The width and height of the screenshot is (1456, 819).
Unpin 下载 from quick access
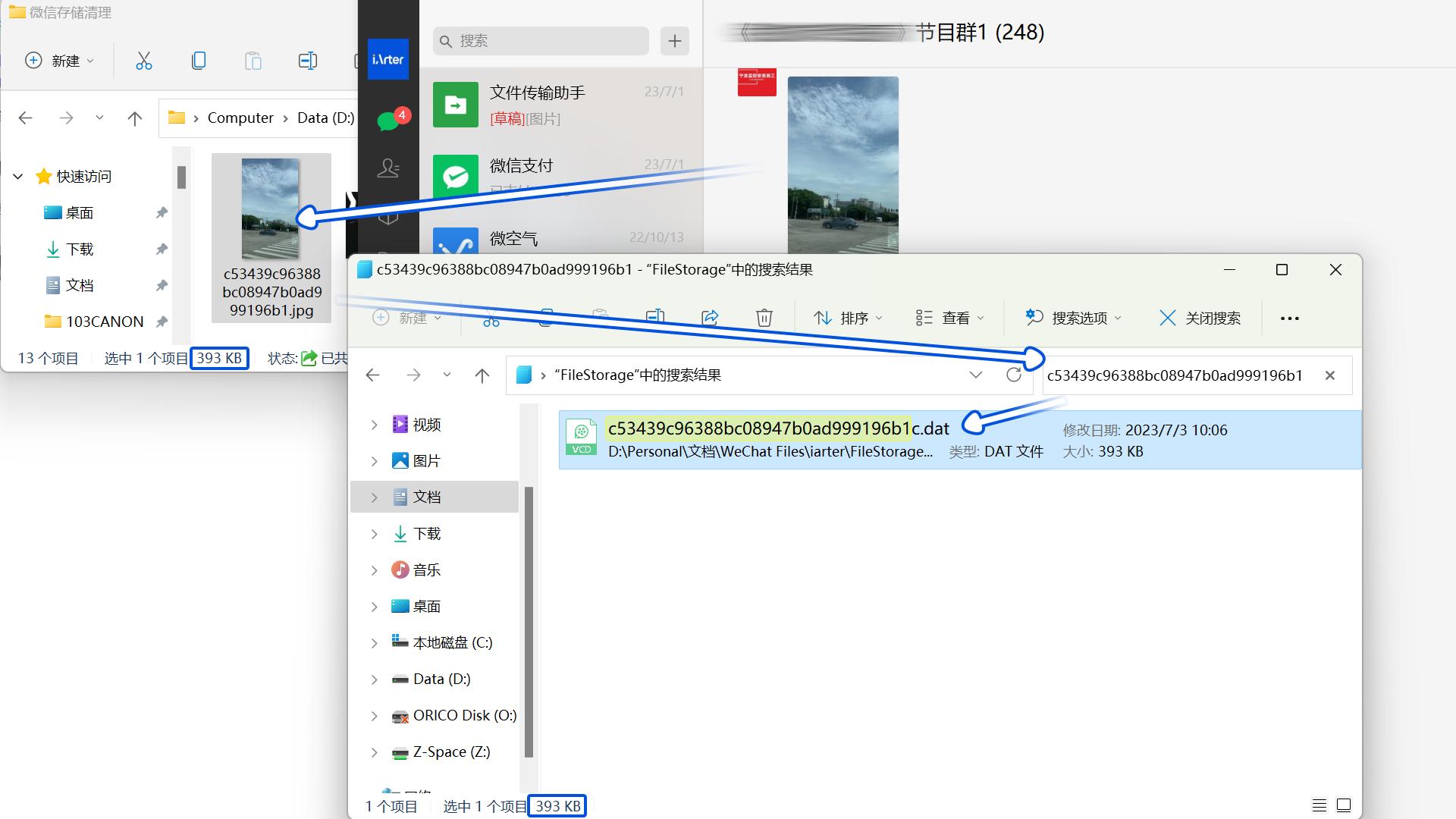(x=161, y=249)
